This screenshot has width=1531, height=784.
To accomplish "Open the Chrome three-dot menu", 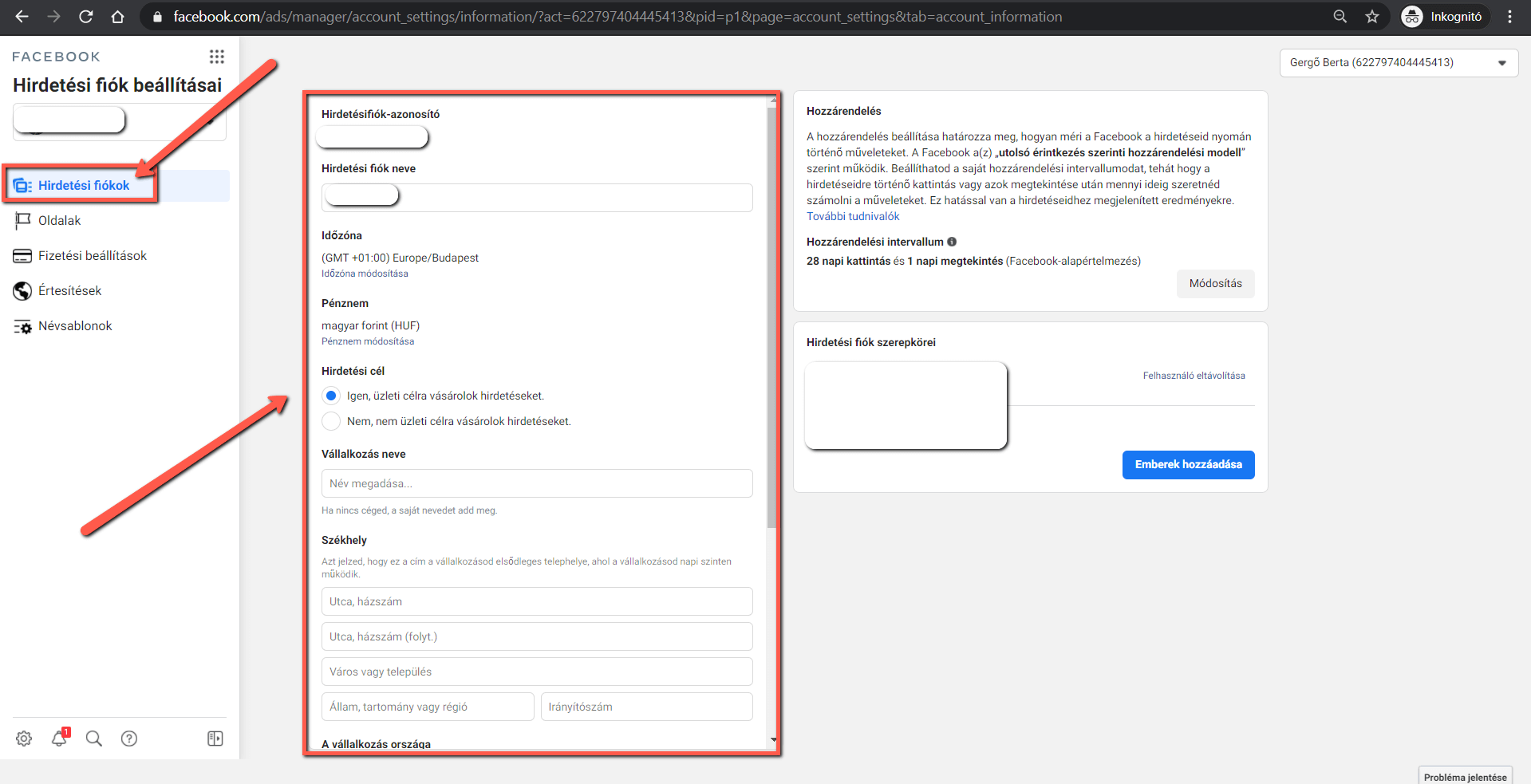I will [x=1510, y=17].
